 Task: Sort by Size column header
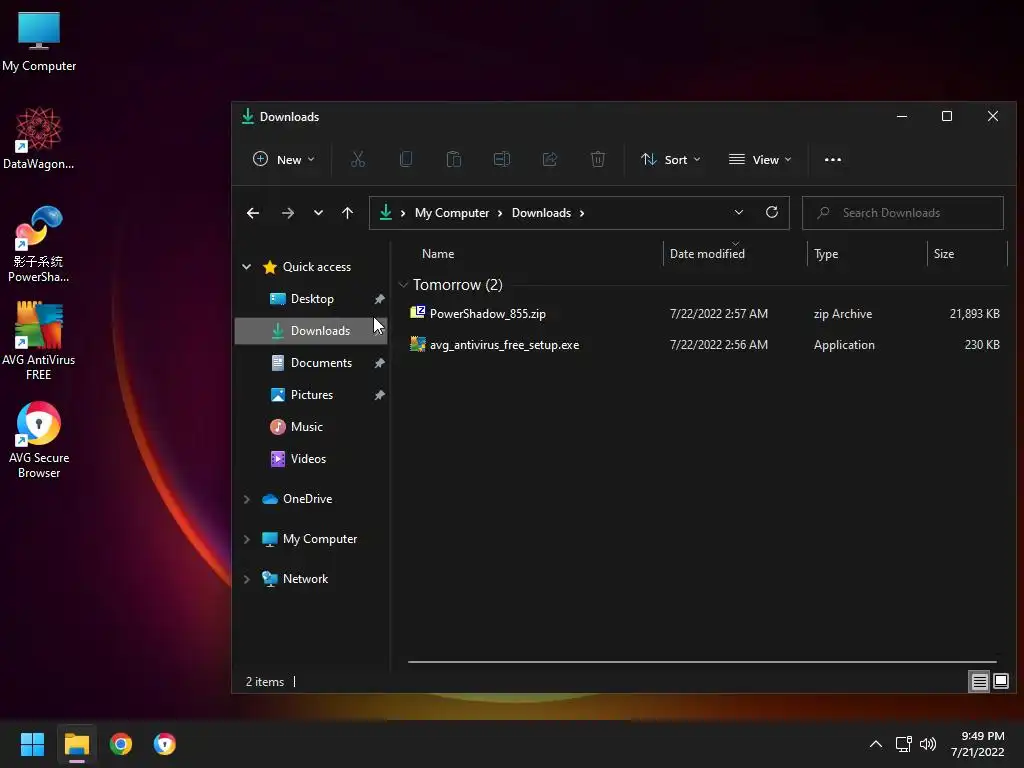tap(944, 253)
